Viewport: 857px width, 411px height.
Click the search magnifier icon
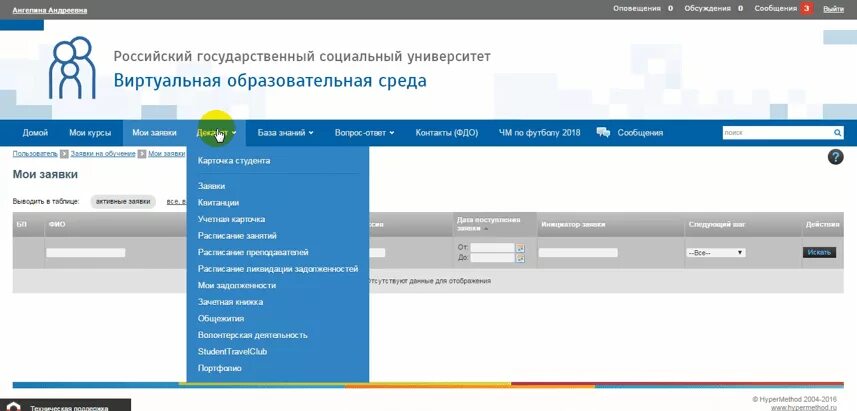coord(837,133)
